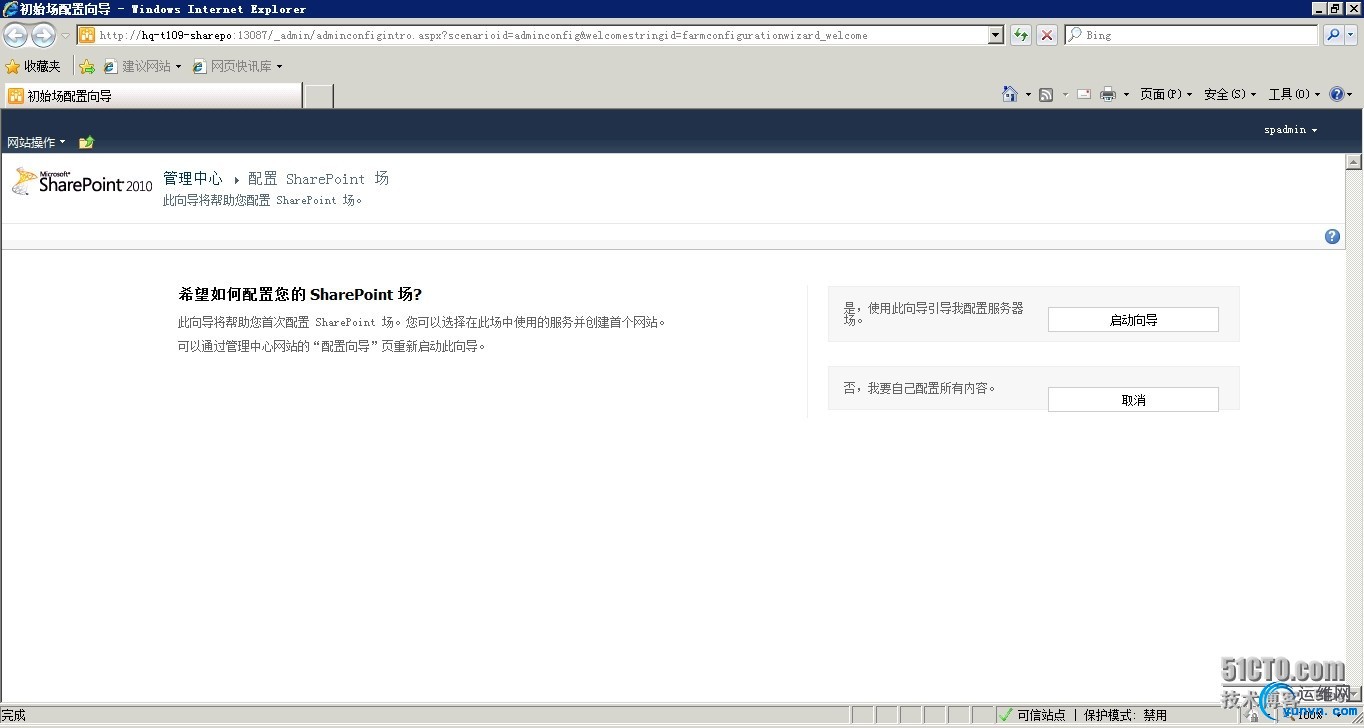Open a new blank tab

318,96
